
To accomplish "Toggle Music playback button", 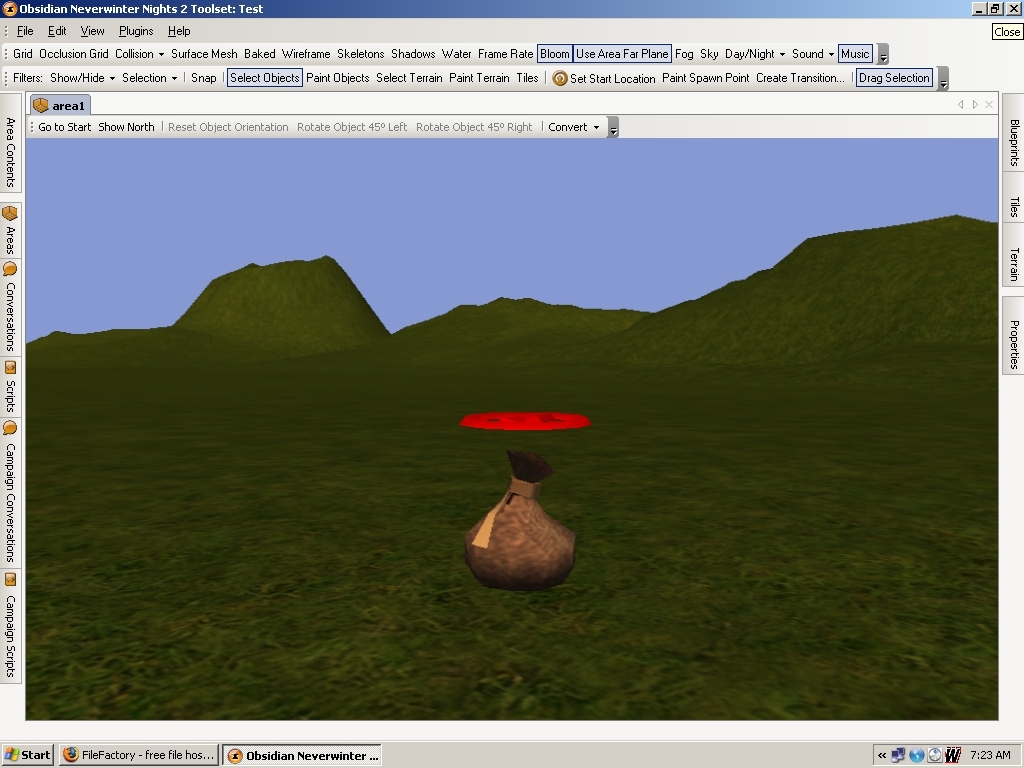I will (x=855, y=54).
